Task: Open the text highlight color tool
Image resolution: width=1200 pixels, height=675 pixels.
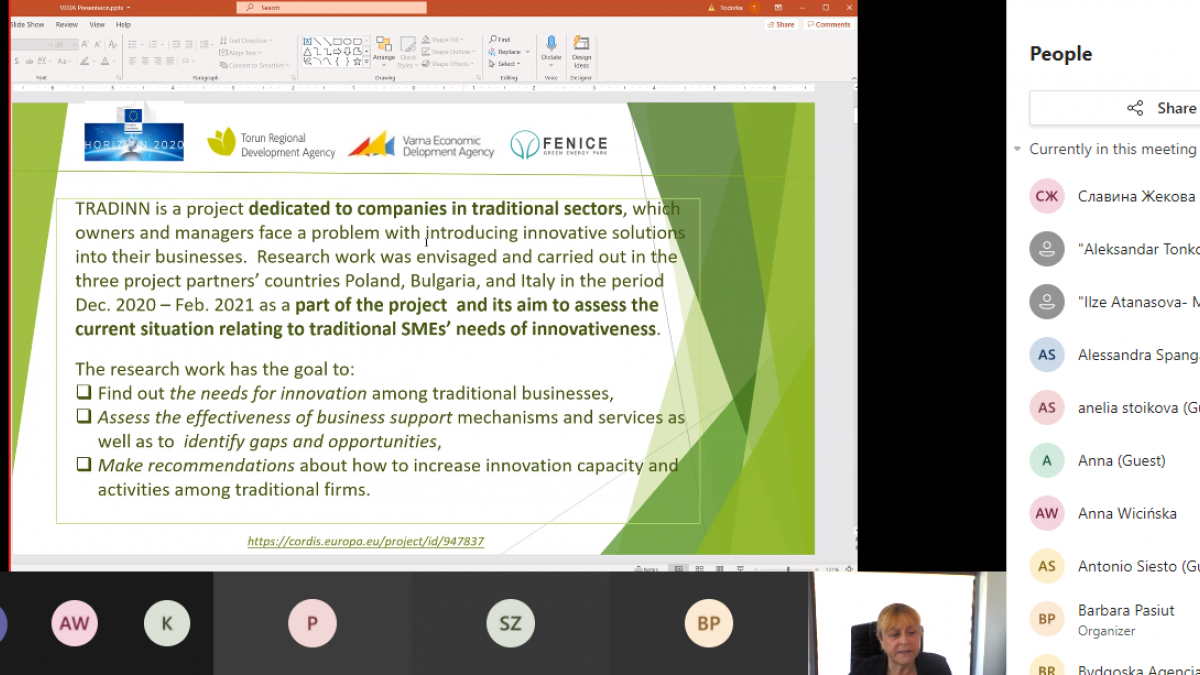Action: (x=87, y=61)
